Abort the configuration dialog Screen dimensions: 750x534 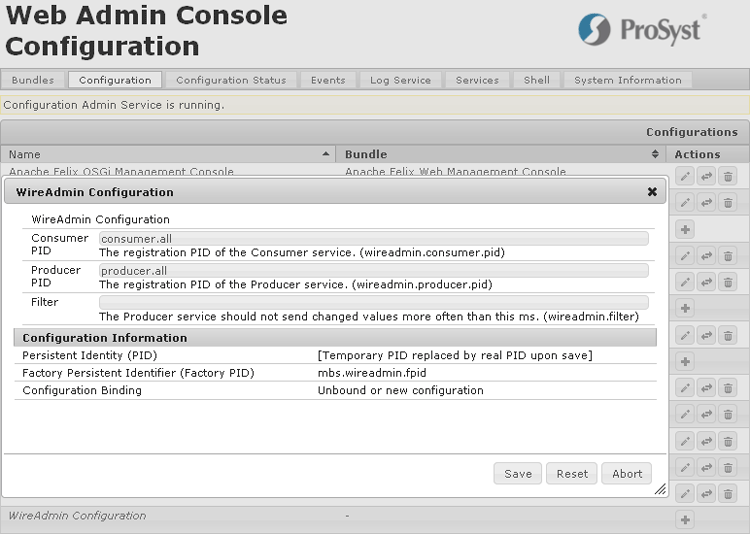click(x=627, y=473)
